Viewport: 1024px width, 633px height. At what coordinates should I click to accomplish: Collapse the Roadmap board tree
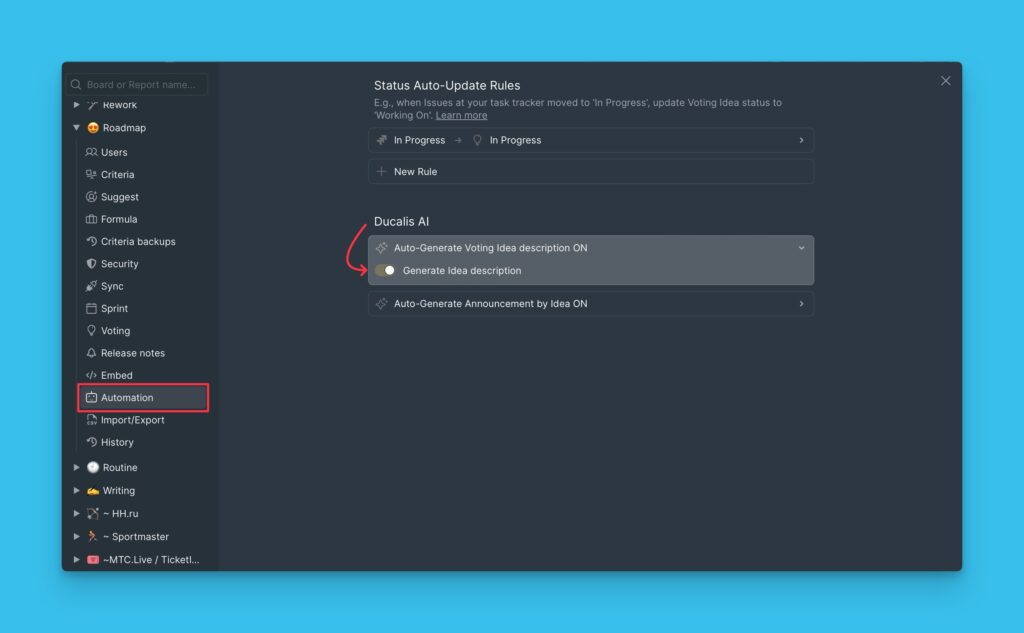[76, 128]
